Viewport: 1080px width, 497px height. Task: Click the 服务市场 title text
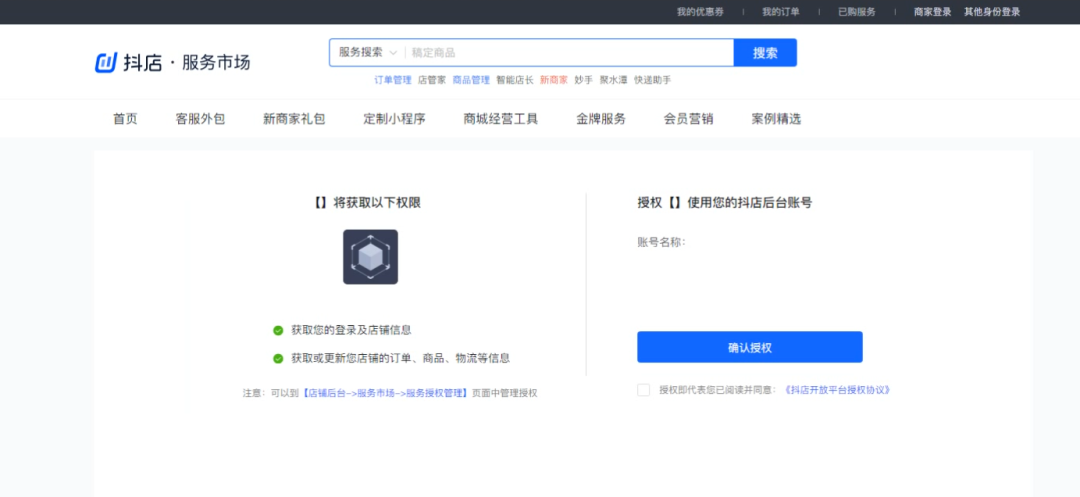pyautogui.click(x=216, y=63)
